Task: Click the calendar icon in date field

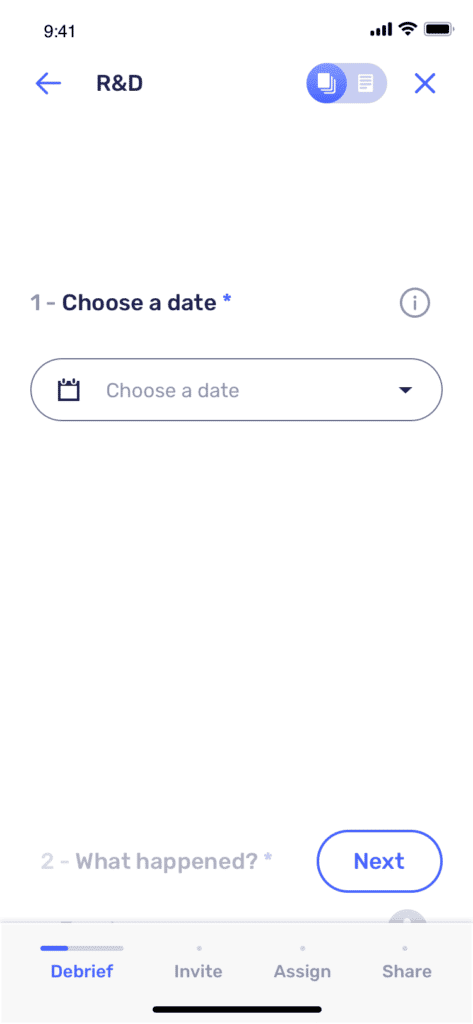Action: [x=69, y=391]
